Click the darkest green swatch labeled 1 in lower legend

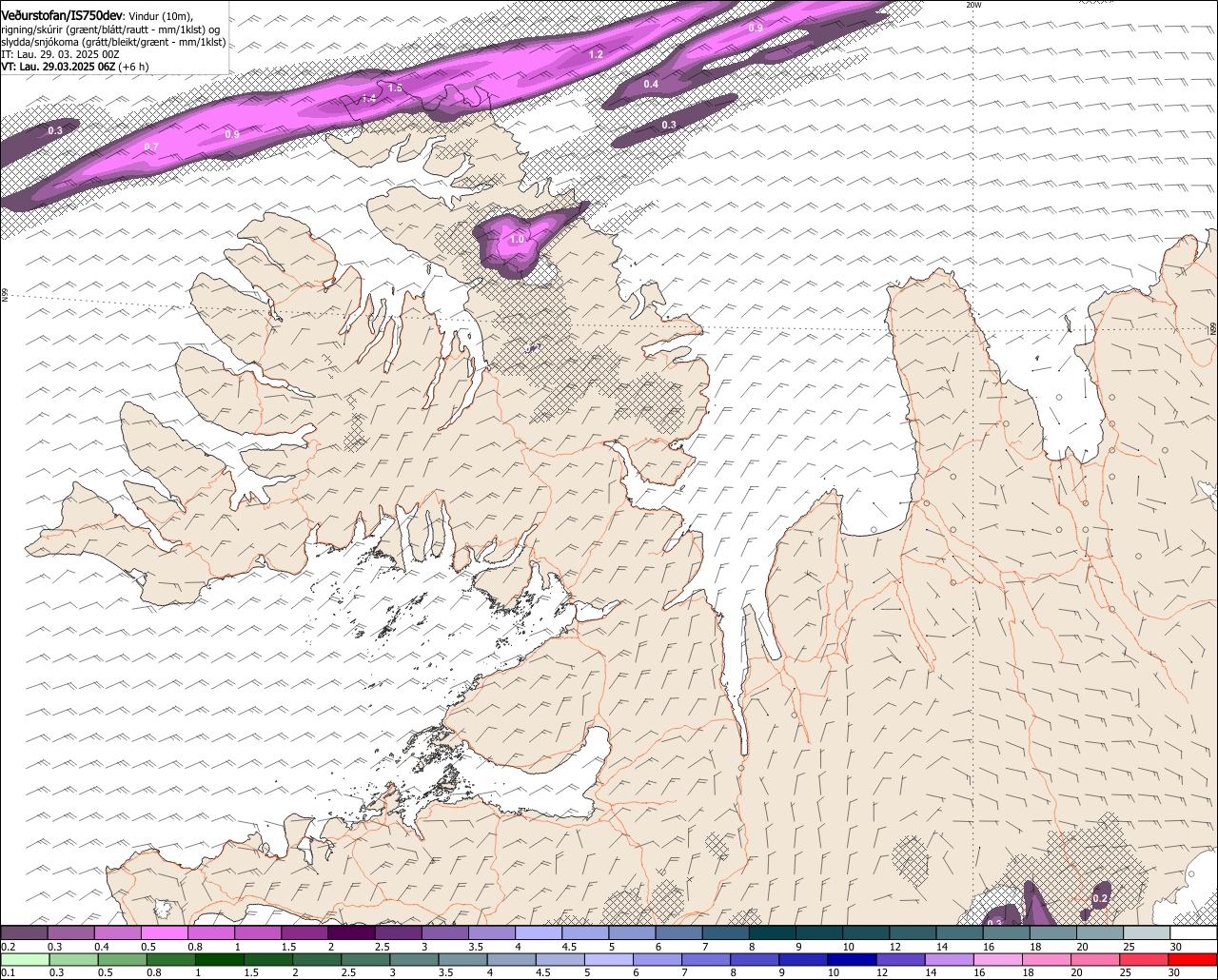219,960
